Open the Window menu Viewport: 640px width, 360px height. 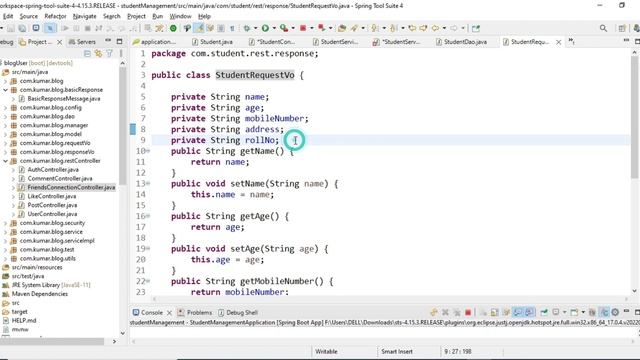point(180,16)
